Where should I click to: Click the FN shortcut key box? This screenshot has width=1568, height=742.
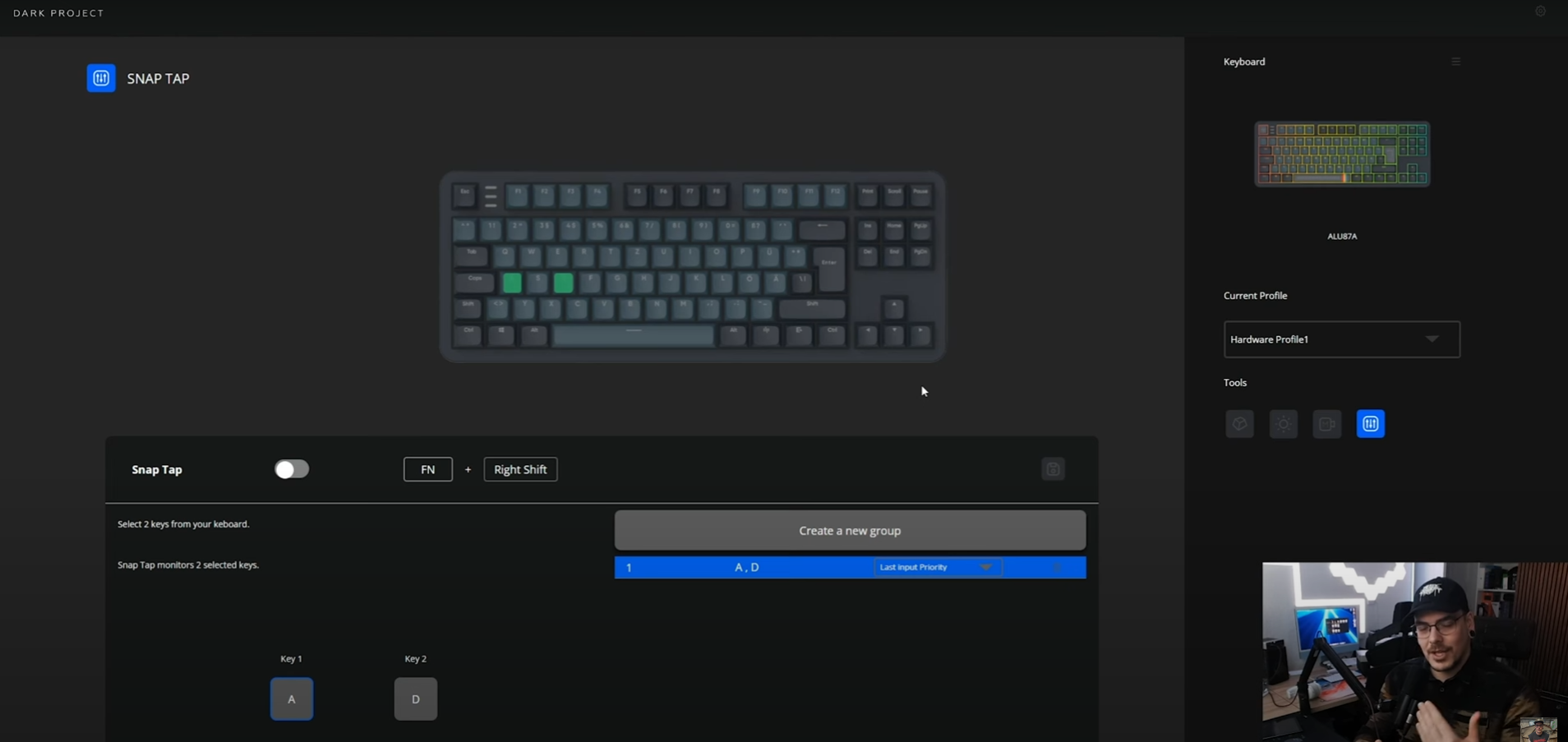point(427,469)
